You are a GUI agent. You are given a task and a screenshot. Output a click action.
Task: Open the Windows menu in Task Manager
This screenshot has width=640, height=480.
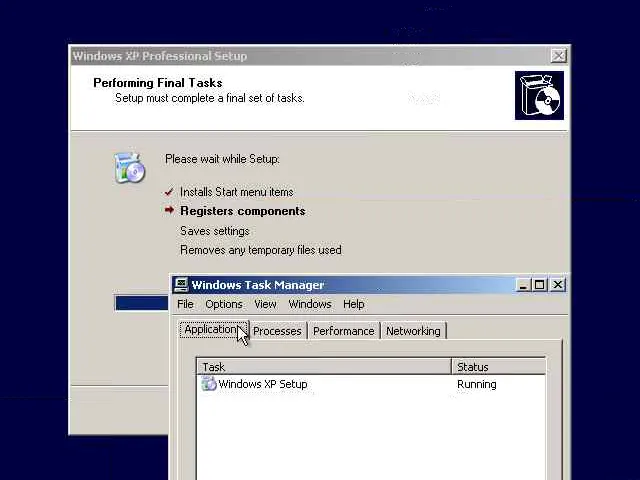310,304
